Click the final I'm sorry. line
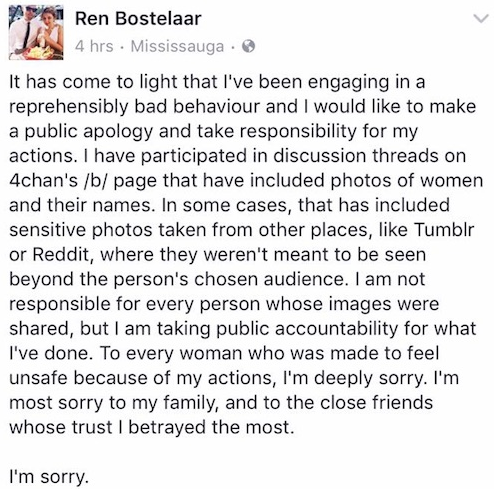Screen dimensions: 494x489 (x=49, y=477)
